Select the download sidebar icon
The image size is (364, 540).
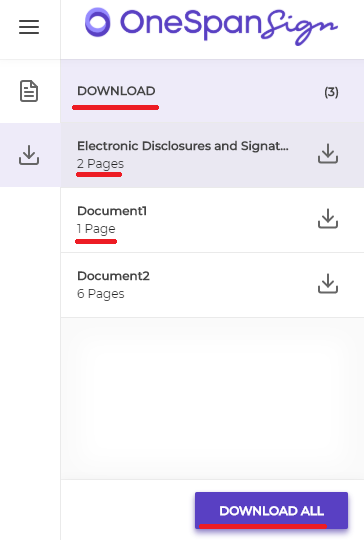29,155
